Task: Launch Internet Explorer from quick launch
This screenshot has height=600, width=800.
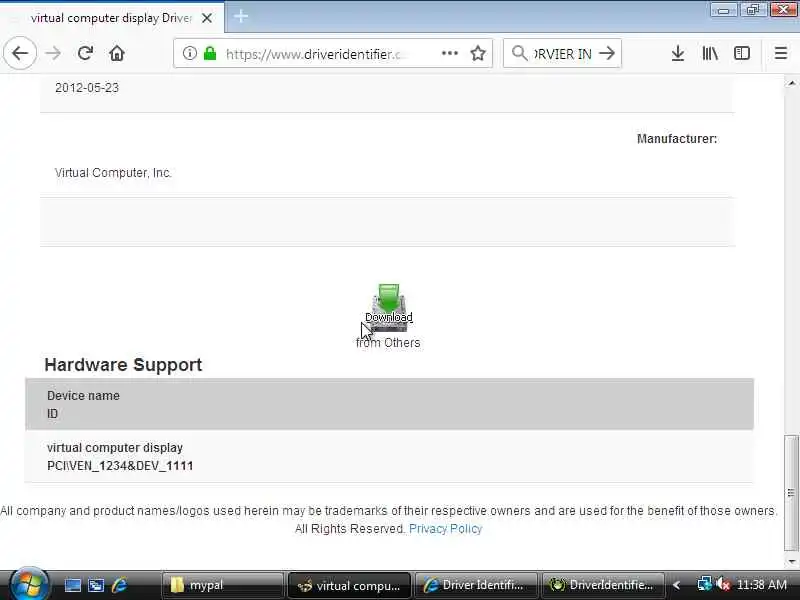Action: tap(119, 585)
